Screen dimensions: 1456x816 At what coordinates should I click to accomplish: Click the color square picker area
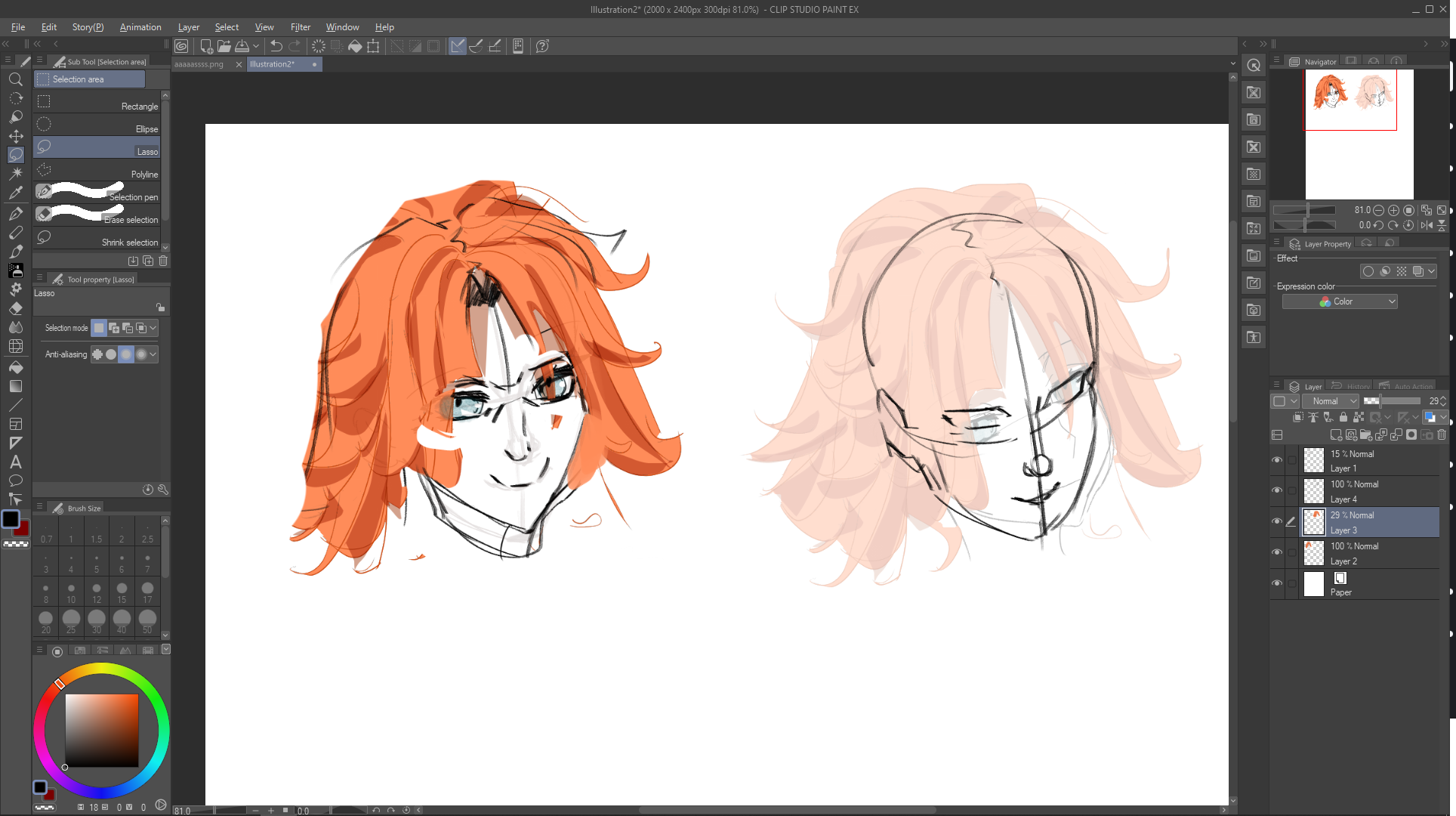[x=101, y=730]
